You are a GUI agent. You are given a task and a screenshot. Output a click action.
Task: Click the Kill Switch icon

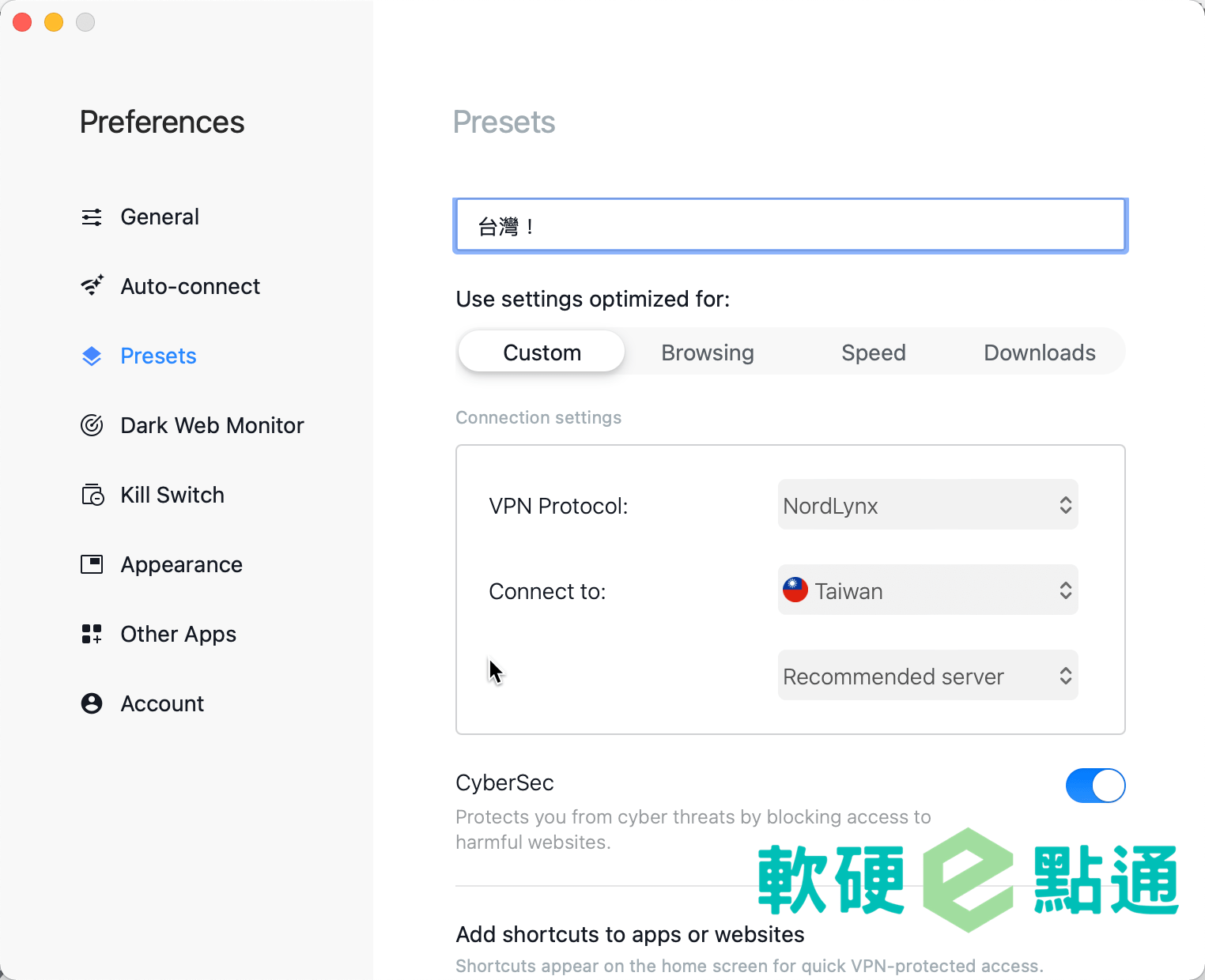[x=93, y=495]
